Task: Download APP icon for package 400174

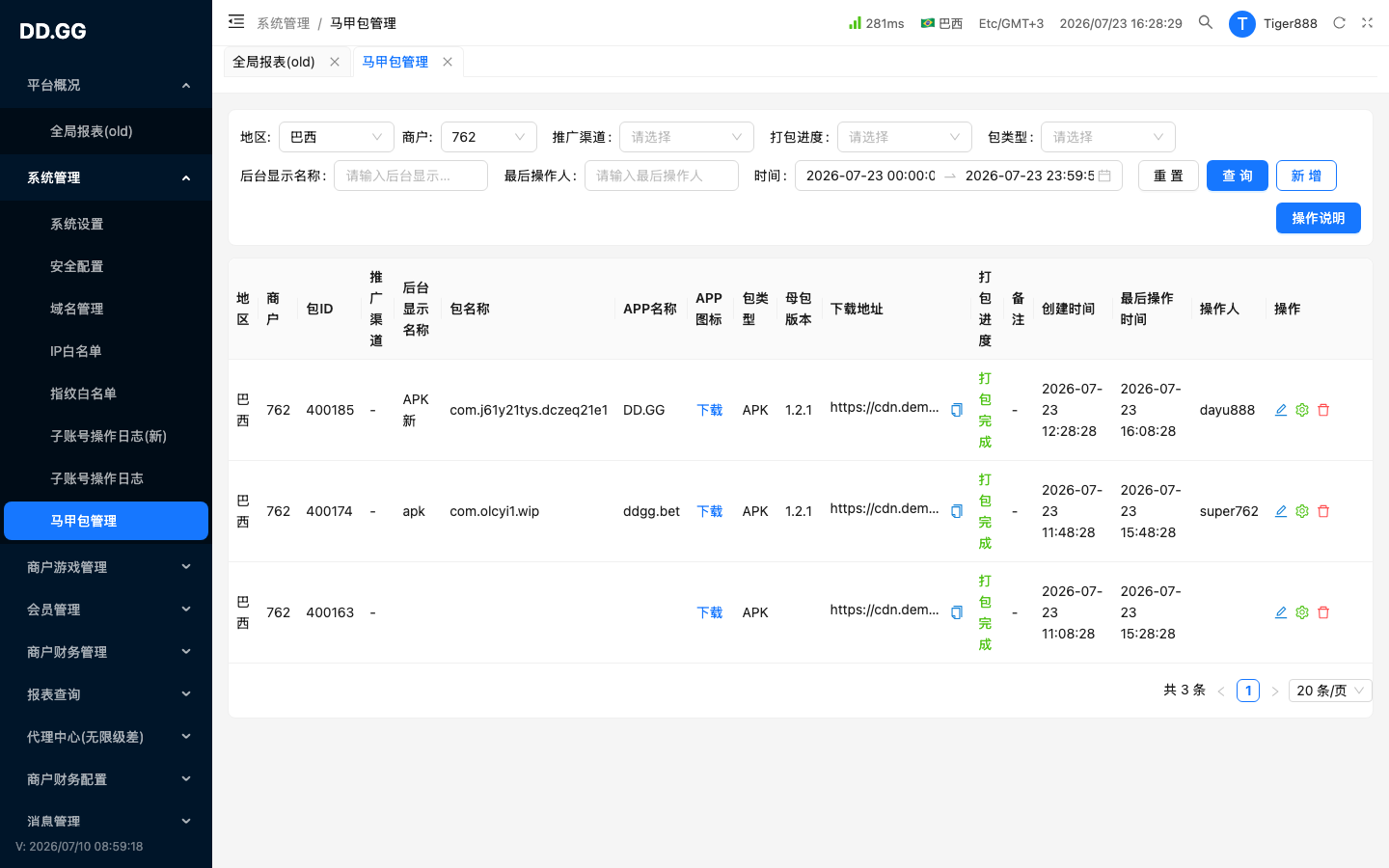Action: 710,511
